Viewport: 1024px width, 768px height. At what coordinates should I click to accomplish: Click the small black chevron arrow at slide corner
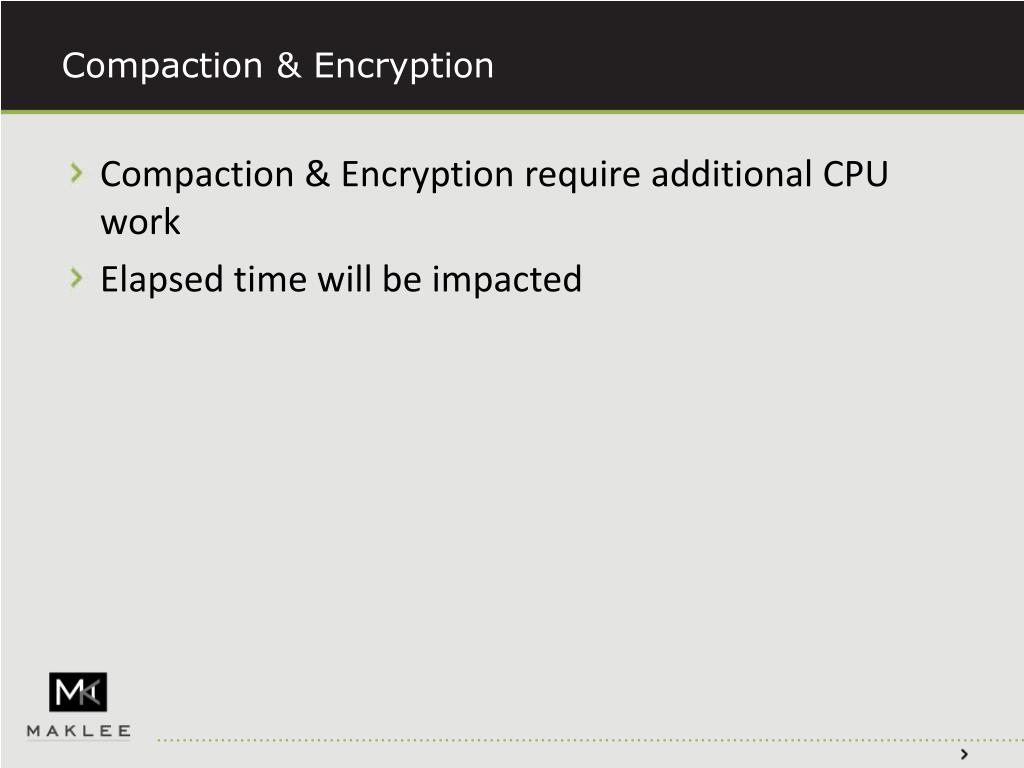[964, 754]
